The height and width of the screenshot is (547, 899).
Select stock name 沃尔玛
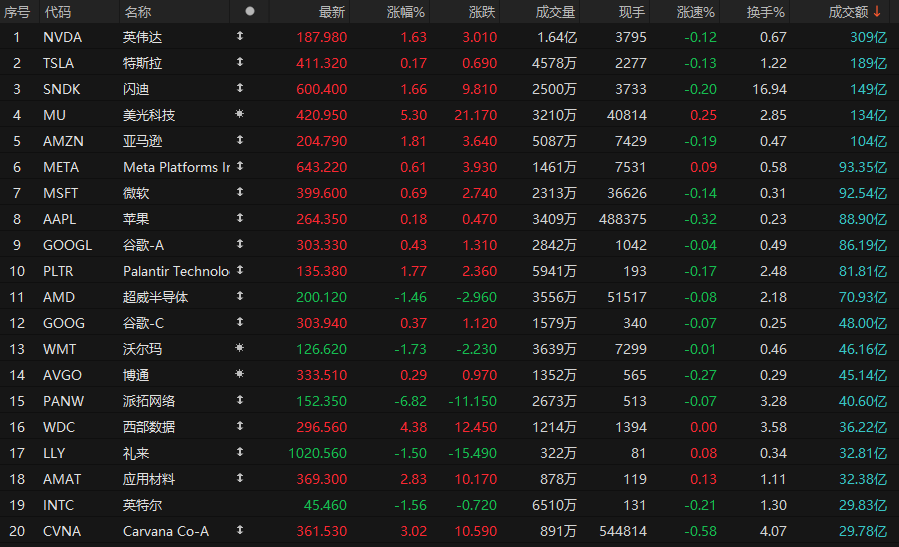coord(142,349)
